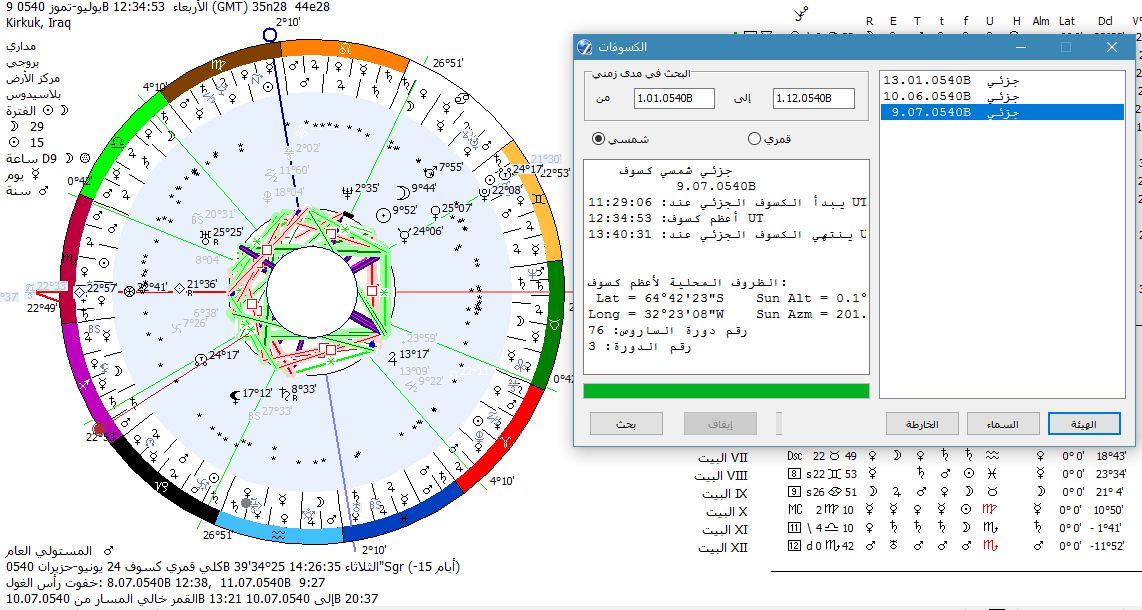Click the إلى end date field 1.12.0540B

814,98
